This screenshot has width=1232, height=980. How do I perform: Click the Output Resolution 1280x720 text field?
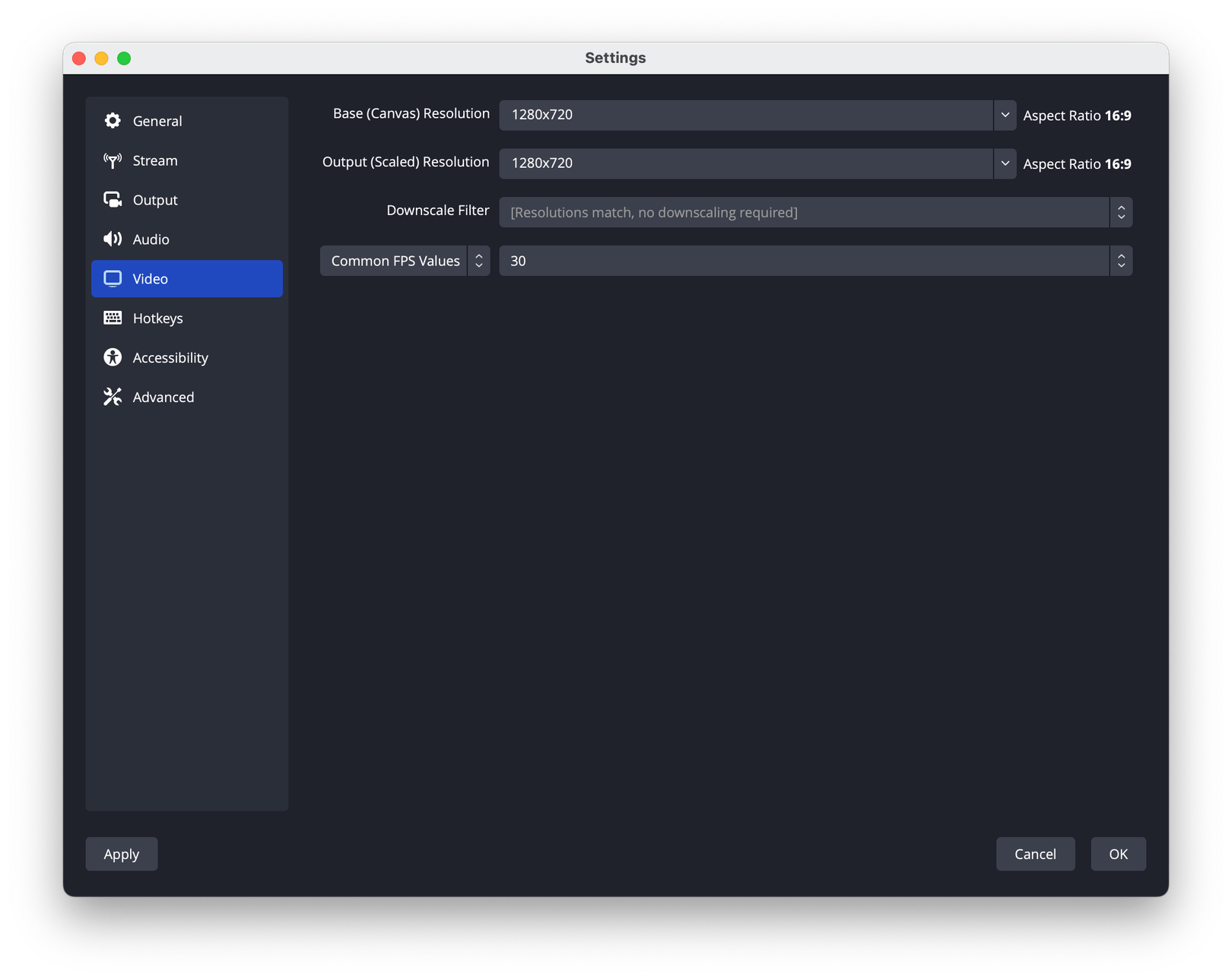pos(745,163)
